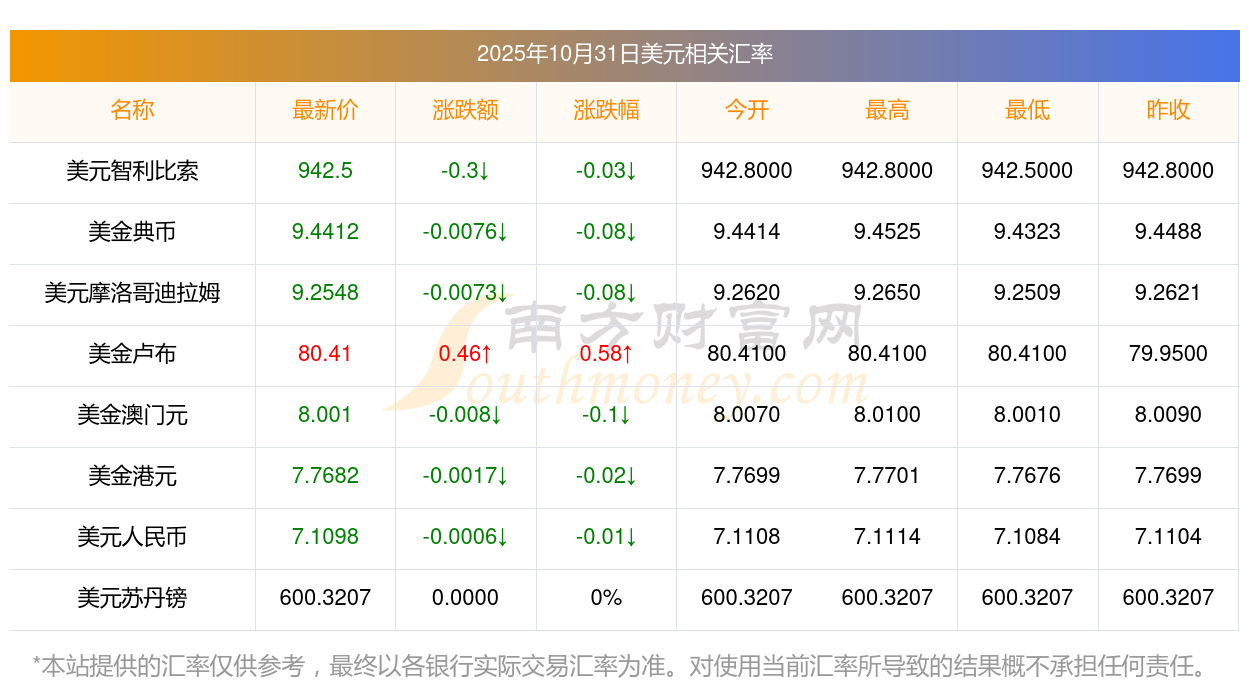
Task: Click opening value 8.0070
Action: tap(747, 415)
